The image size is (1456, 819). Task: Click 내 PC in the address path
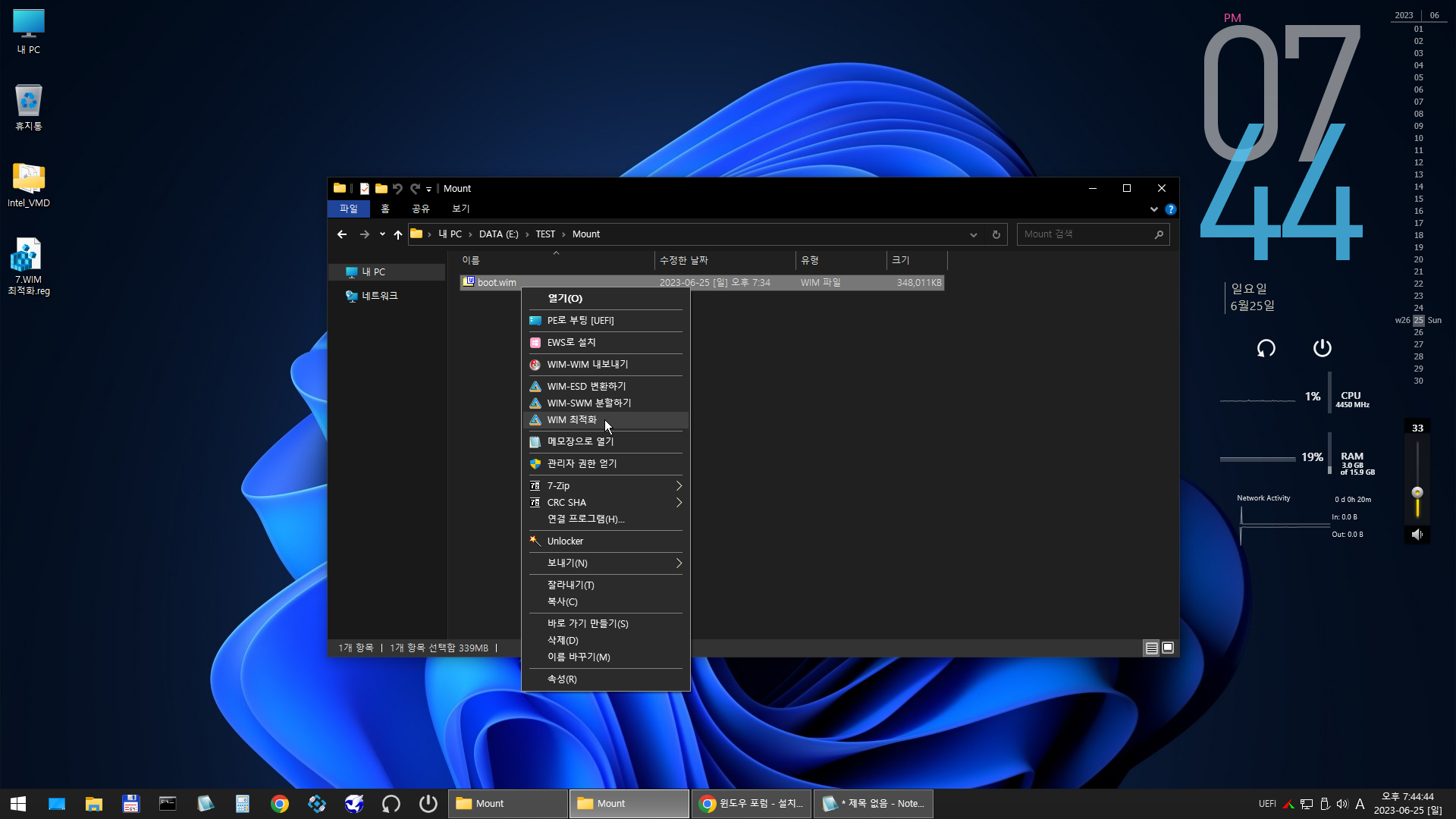[450, 234]
